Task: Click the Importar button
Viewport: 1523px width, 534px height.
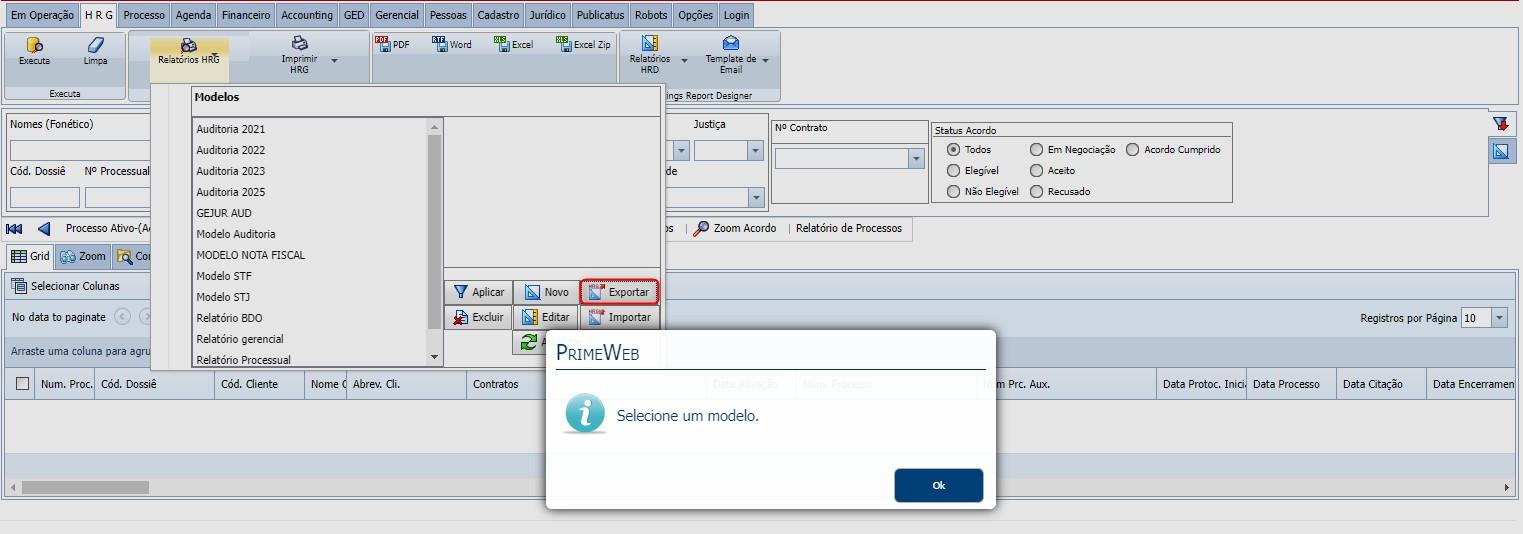Action: tap(620, 317)
